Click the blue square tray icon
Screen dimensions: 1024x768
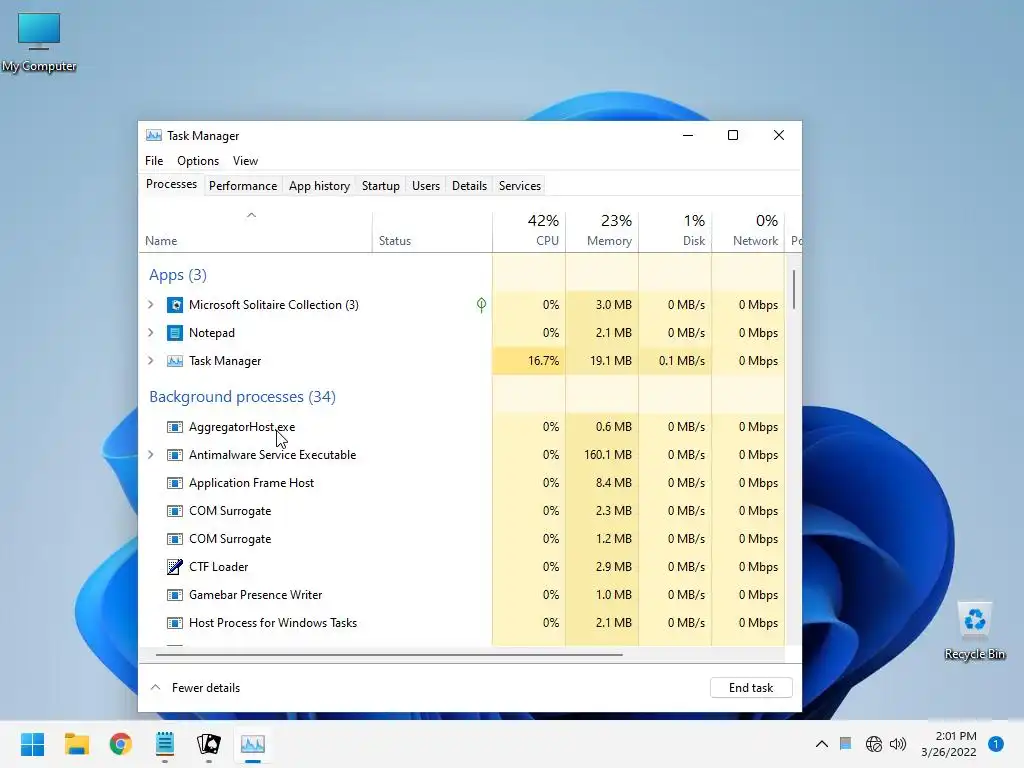[846, 743]
